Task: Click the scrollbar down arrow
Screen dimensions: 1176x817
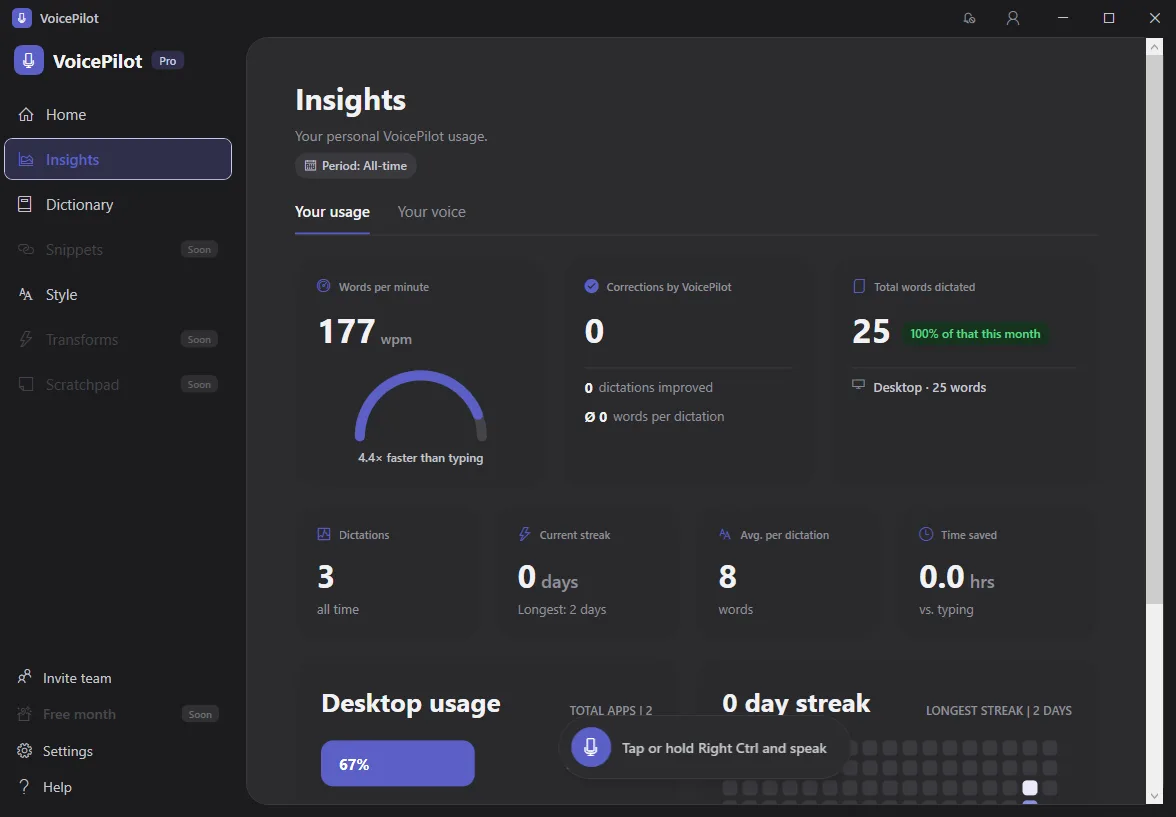Action: tap(1154, 796)
